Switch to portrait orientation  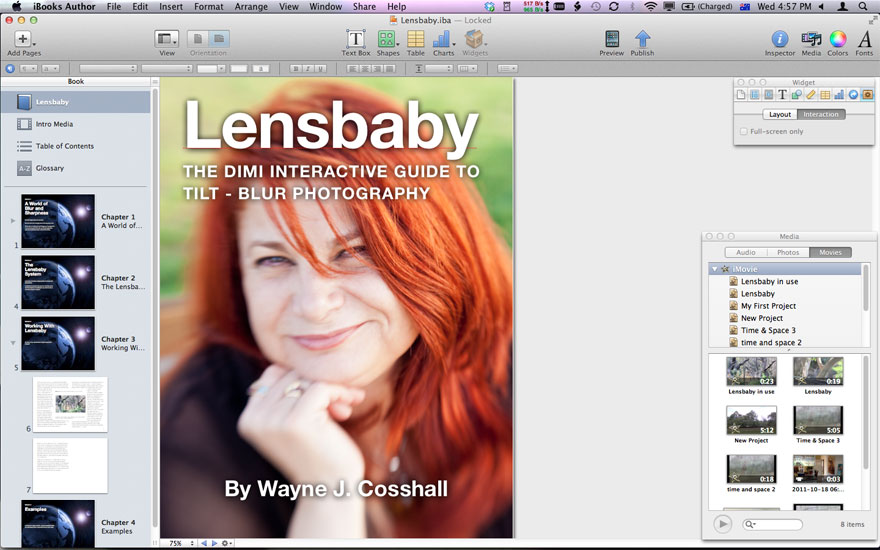click(198, 39)
